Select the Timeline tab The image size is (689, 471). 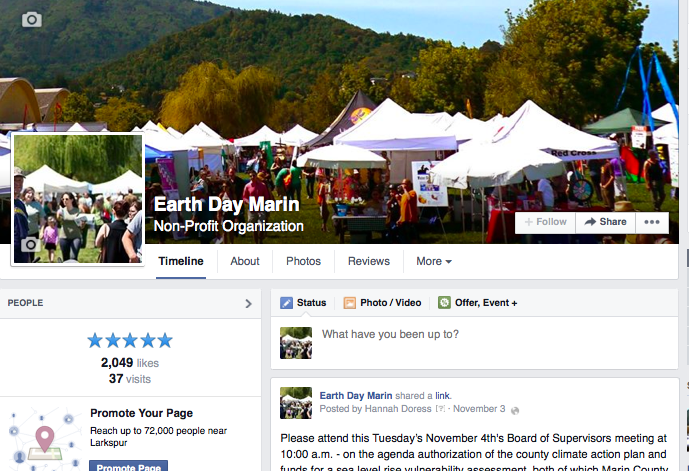[x=181, y=261]
